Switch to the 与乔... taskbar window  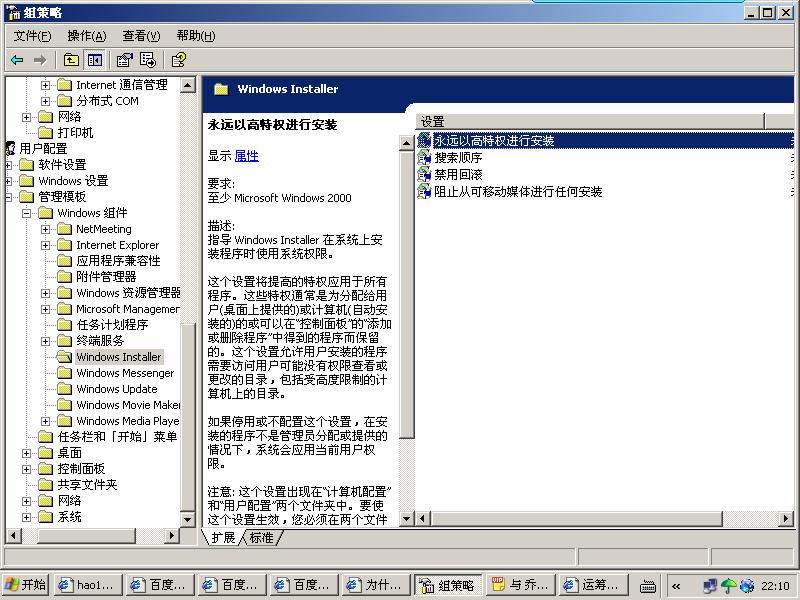(520, 585)
